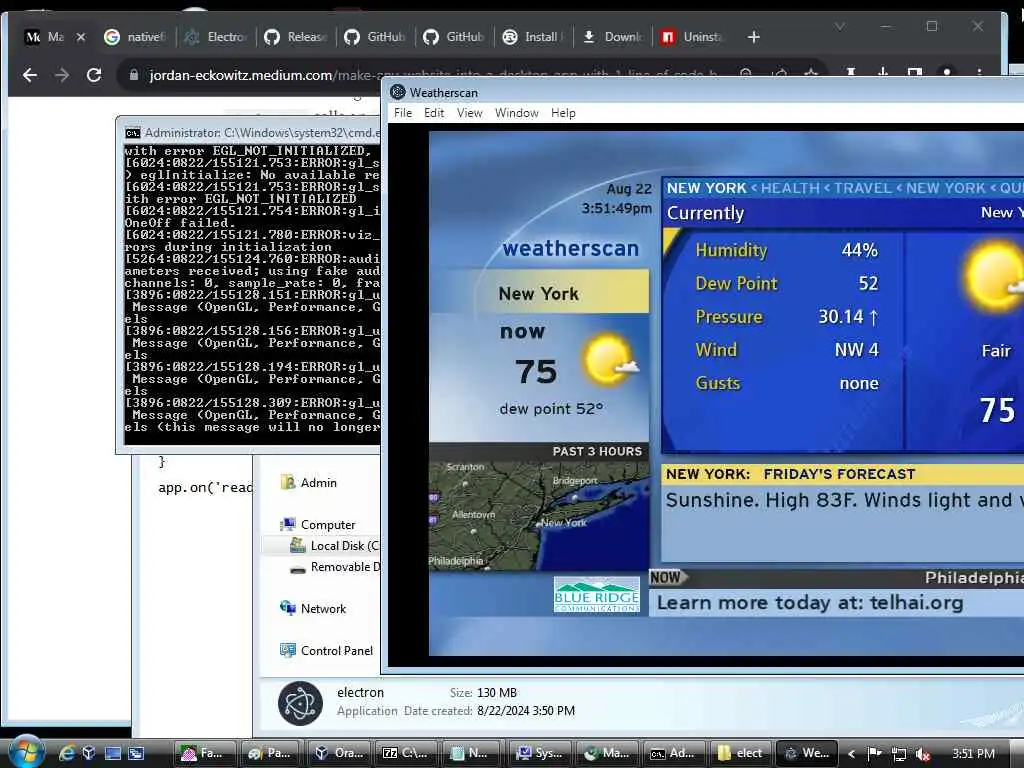The width and height of the screenshot is (1024, 768).
Task: Click the padlock site info icon
Action: (x=134, y=75)
